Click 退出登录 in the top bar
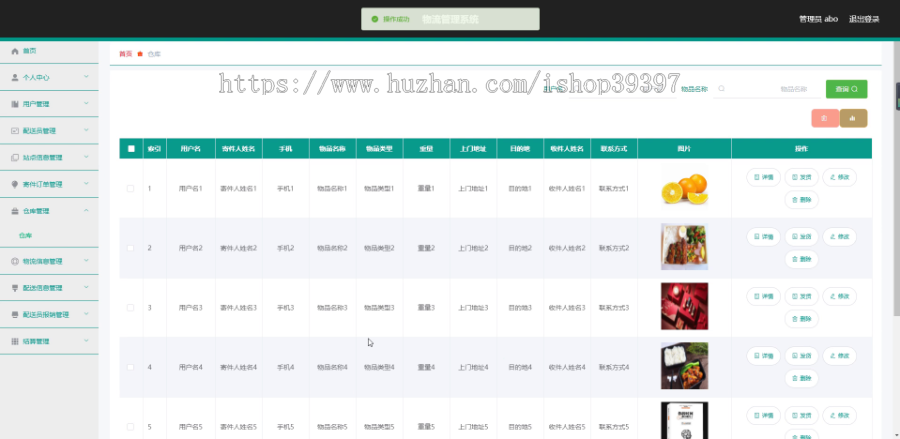Screen dimensions: 900x439 tap(864, 19)
